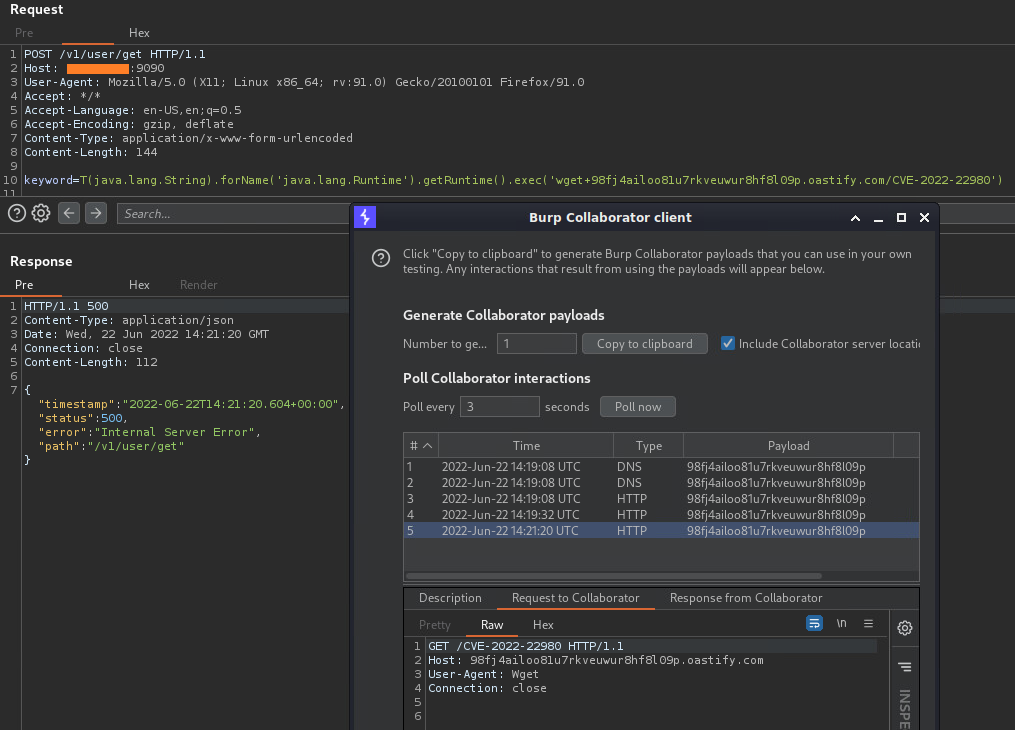This screenshot has width=1015, height=730.
Task: Open response Hex tab
Action: click(x=139, y=285)
